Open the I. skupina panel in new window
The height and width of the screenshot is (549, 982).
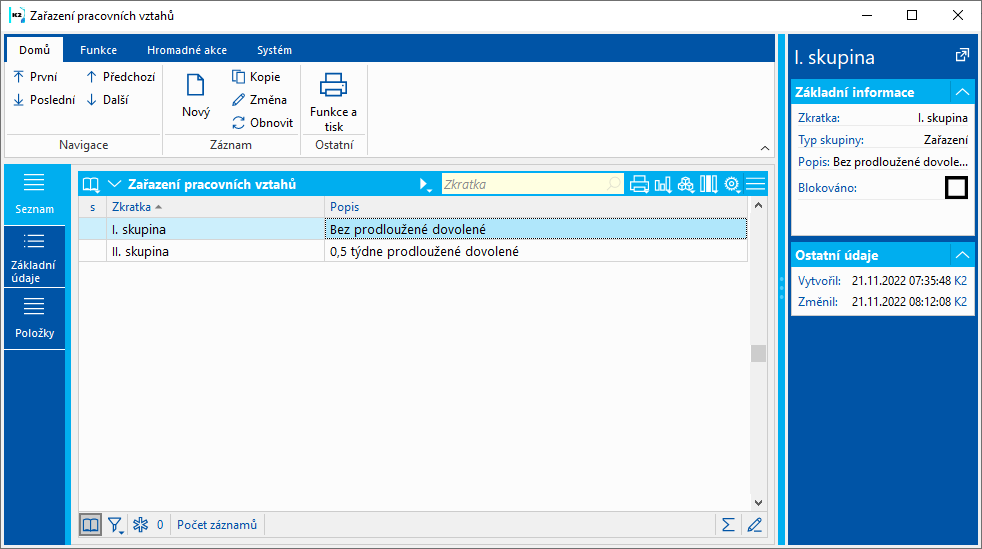point(961,55)
